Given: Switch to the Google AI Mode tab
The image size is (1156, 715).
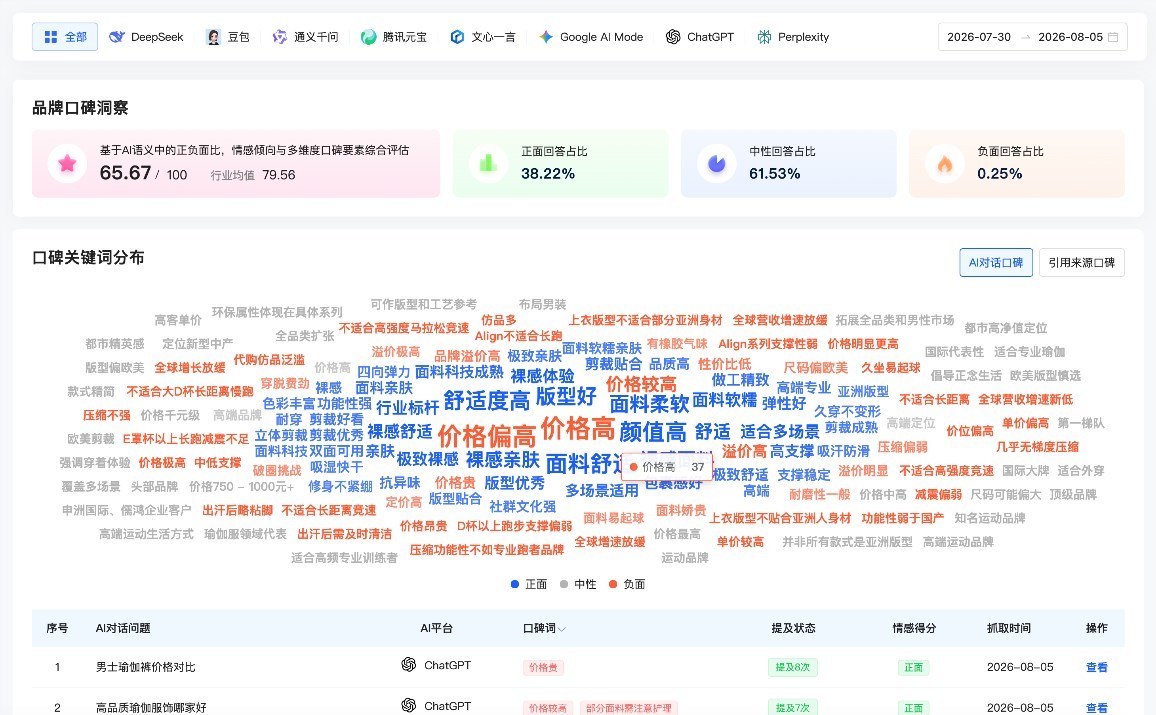Looking at the screenshot, I should click(x=591, y=37).
